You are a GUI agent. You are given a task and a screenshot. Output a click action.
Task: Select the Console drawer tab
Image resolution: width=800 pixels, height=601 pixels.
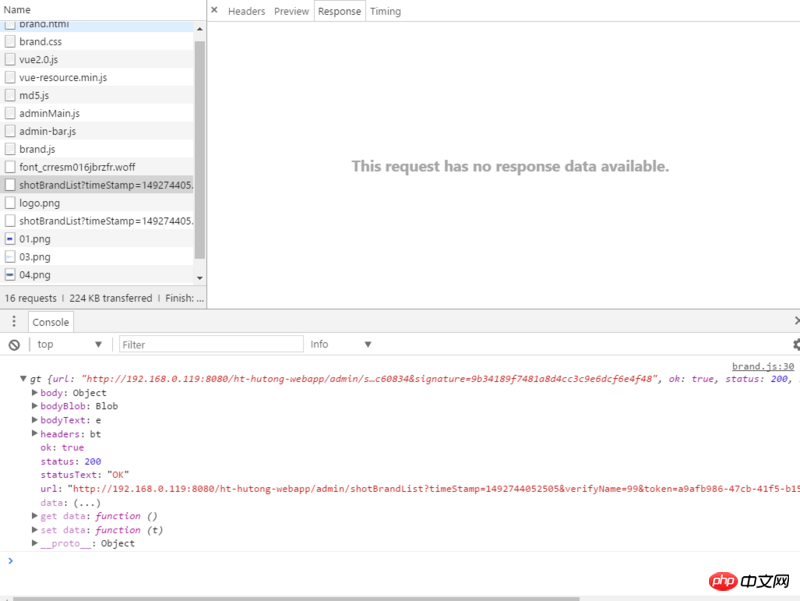coord(51,322)
